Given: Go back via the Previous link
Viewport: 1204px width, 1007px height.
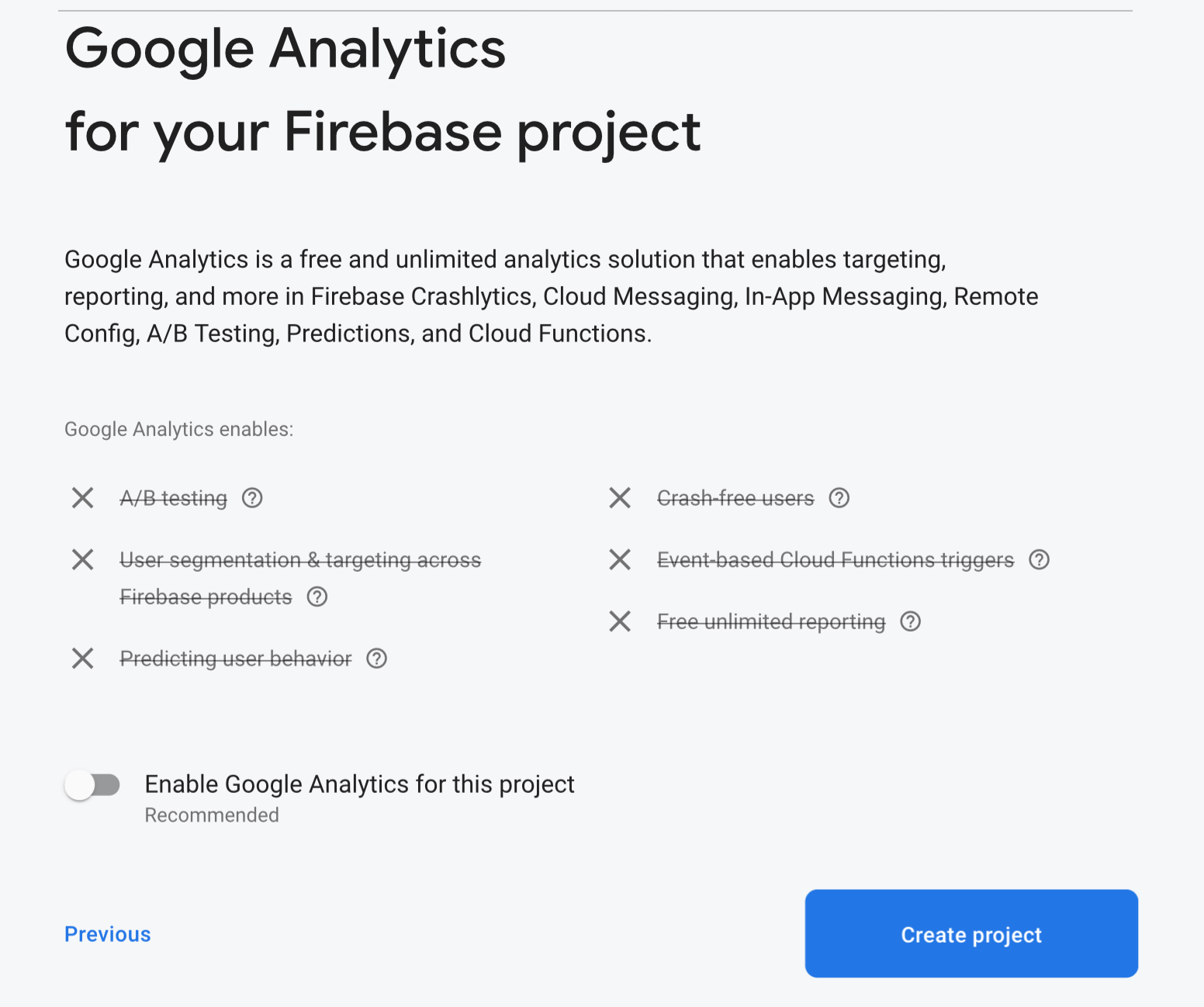Looking at the screenshot, I should click(108, 935).
